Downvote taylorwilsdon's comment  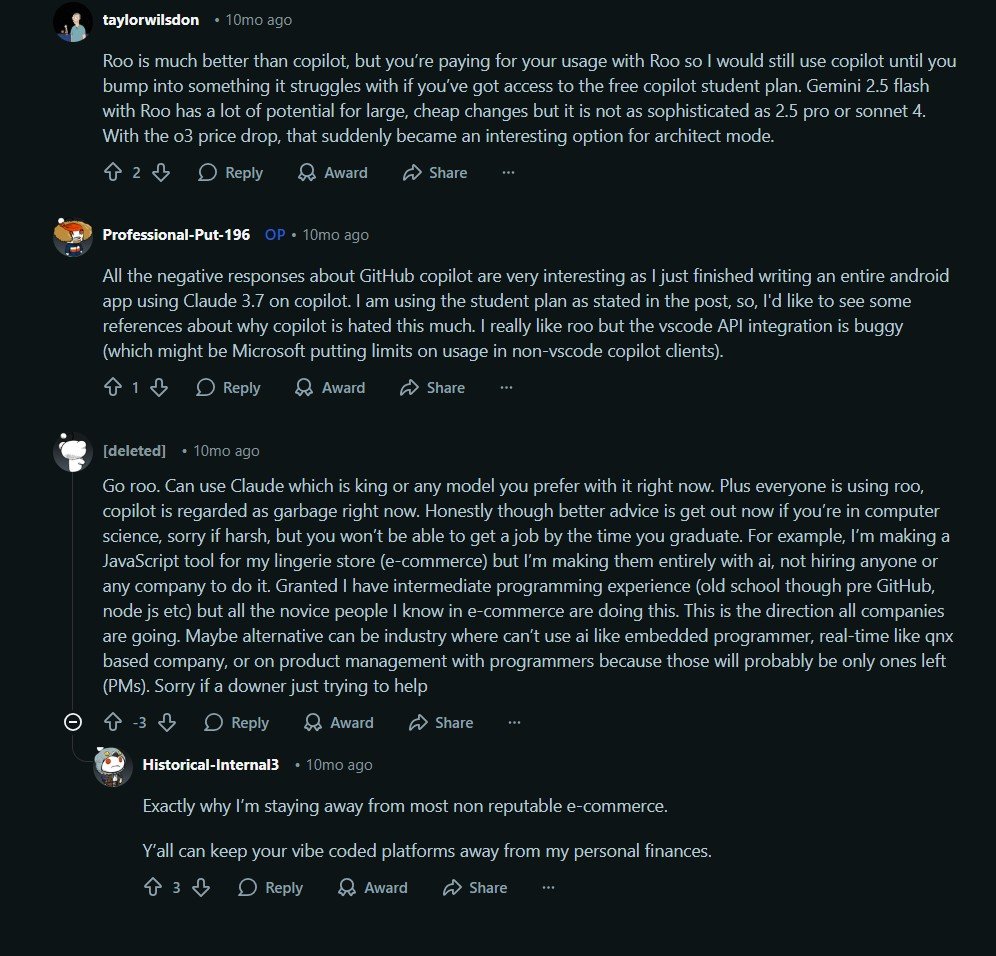click(x=160, y=173)
